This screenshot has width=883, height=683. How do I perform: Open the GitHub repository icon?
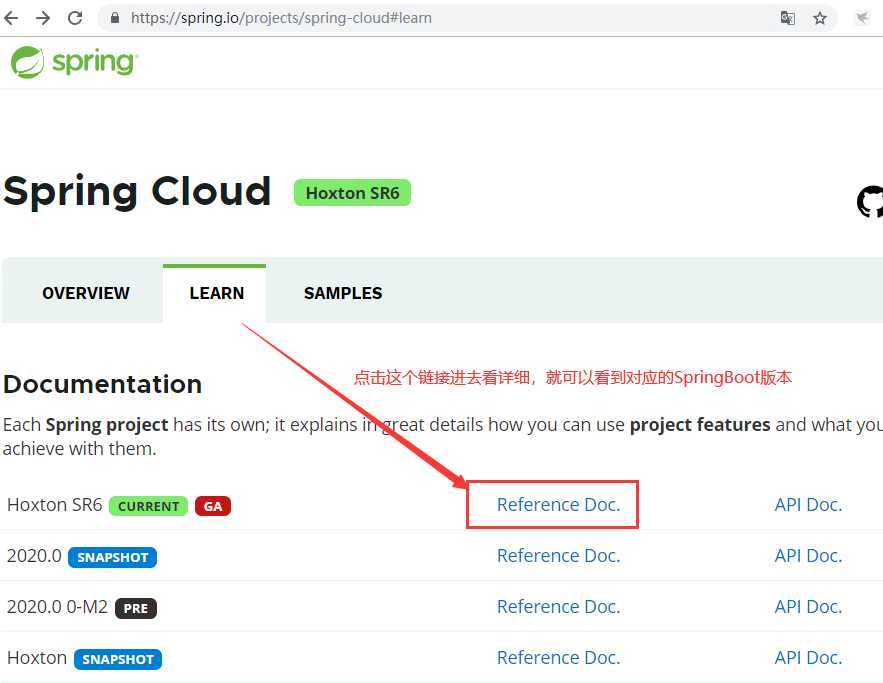click(870, 202)
